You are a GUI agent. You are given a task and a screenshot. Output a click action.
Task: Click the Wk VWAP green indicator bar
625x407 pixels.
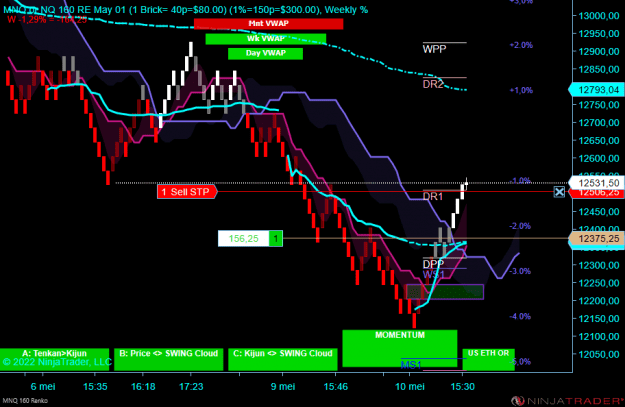pyautogui.click(x=265, y=39)
